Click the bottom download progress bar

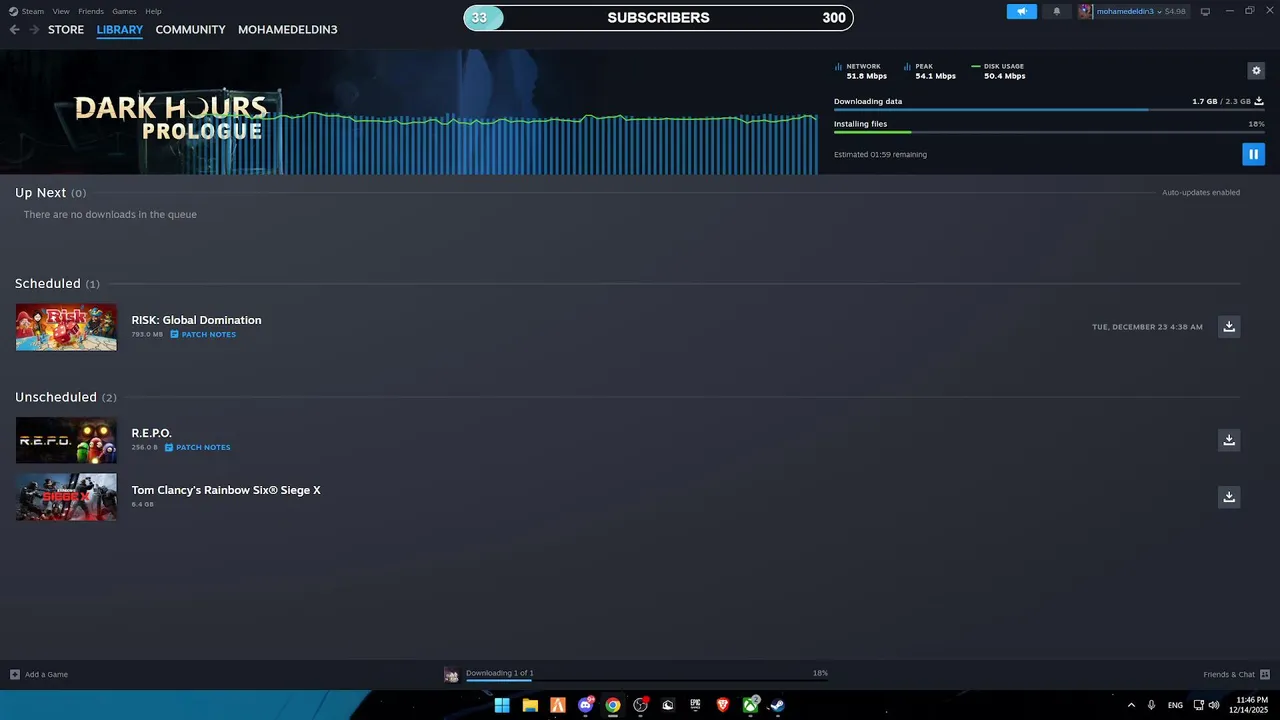646,680
